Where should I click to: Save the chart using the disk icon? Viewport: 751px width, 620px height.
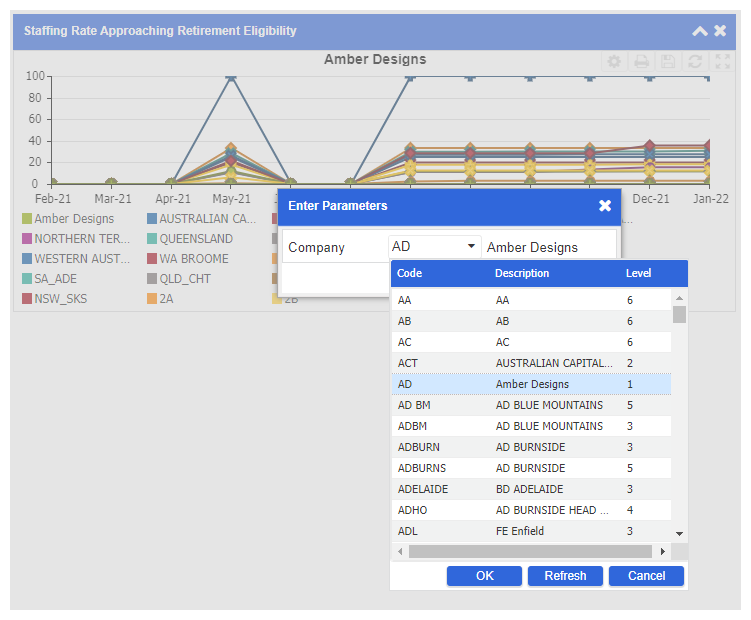(x=668, y=61)
